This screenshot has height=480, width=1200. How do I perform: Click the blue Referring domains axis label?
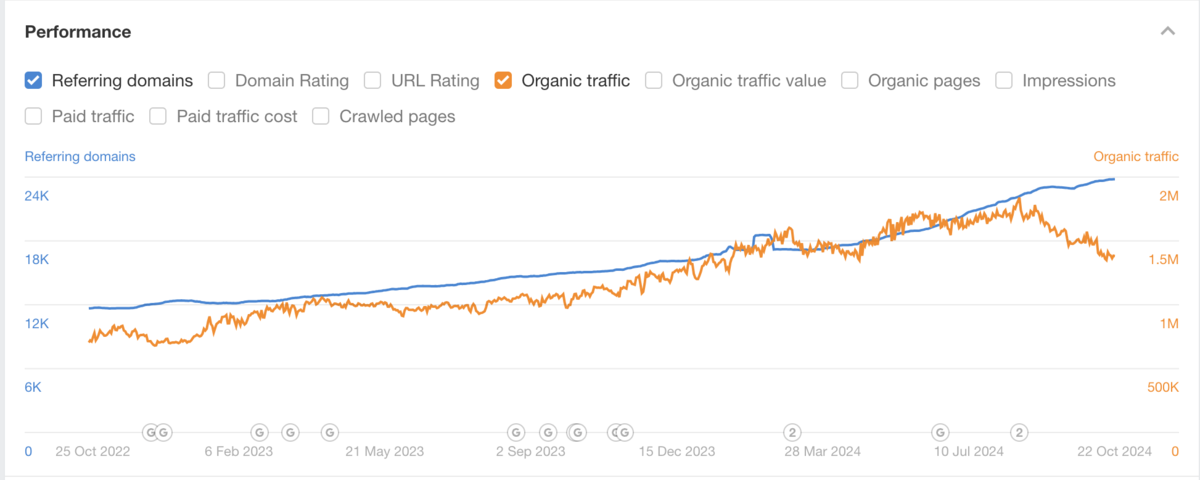coord(80,156)
